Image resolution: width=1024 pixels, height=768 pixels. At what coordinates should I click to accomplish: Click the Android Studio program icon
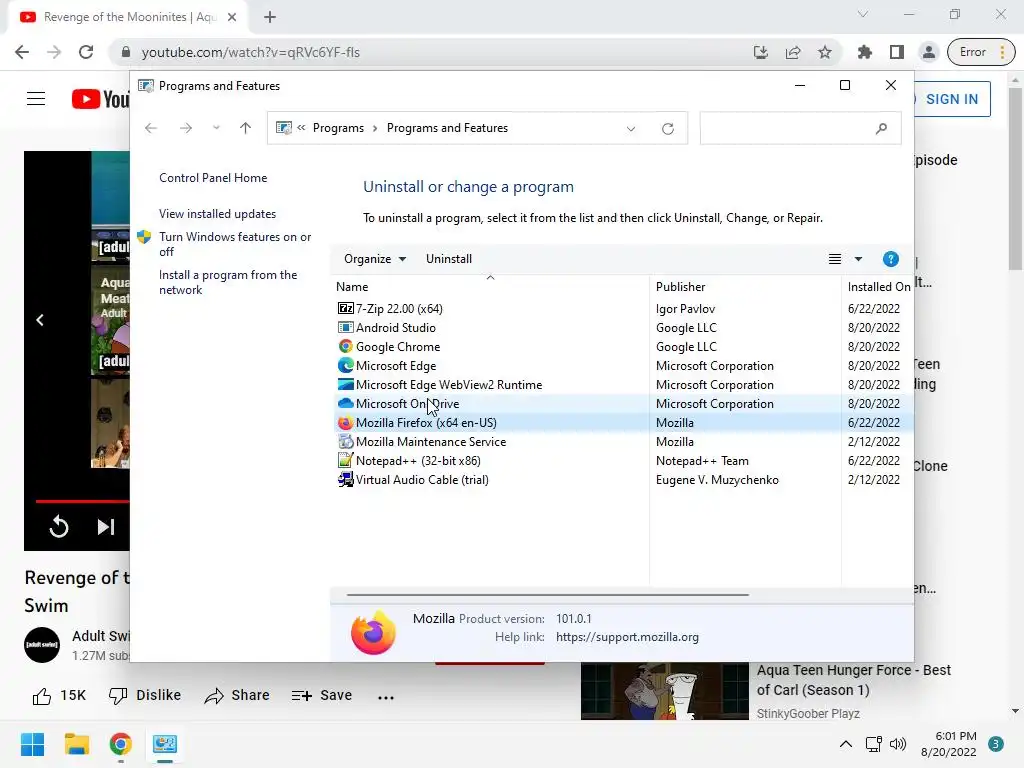pyautogui.click(x=345, y=327)
